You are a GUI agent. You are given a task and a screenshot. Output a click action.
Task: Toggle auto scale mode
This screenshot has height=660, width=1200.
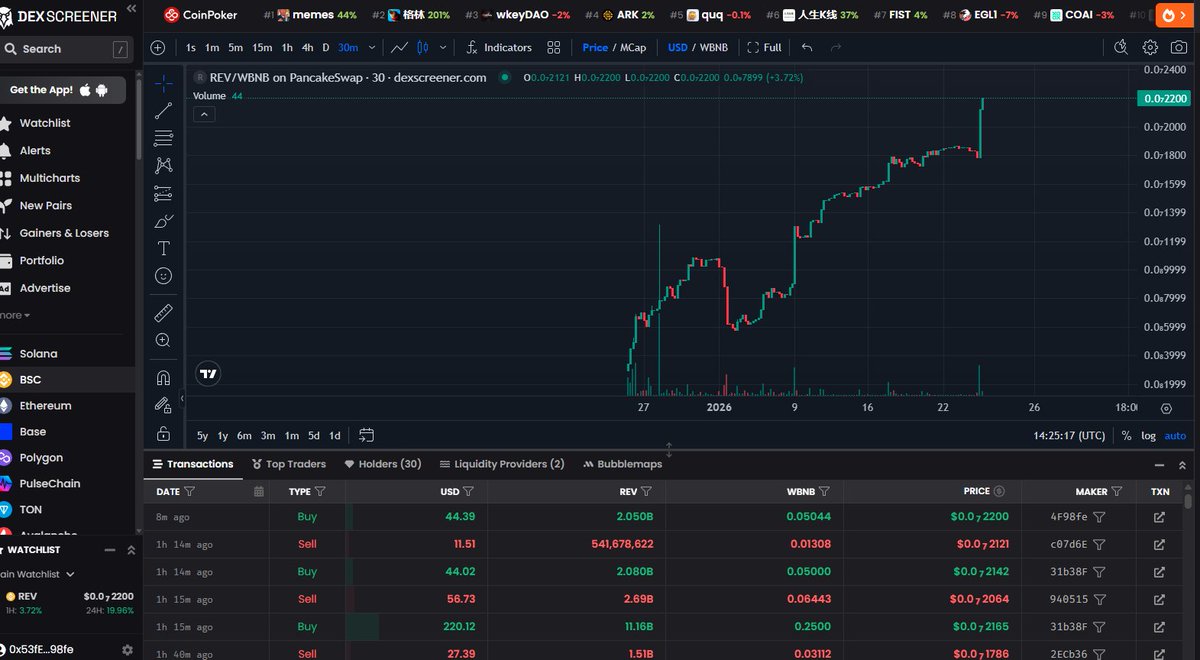point(1175,435)
